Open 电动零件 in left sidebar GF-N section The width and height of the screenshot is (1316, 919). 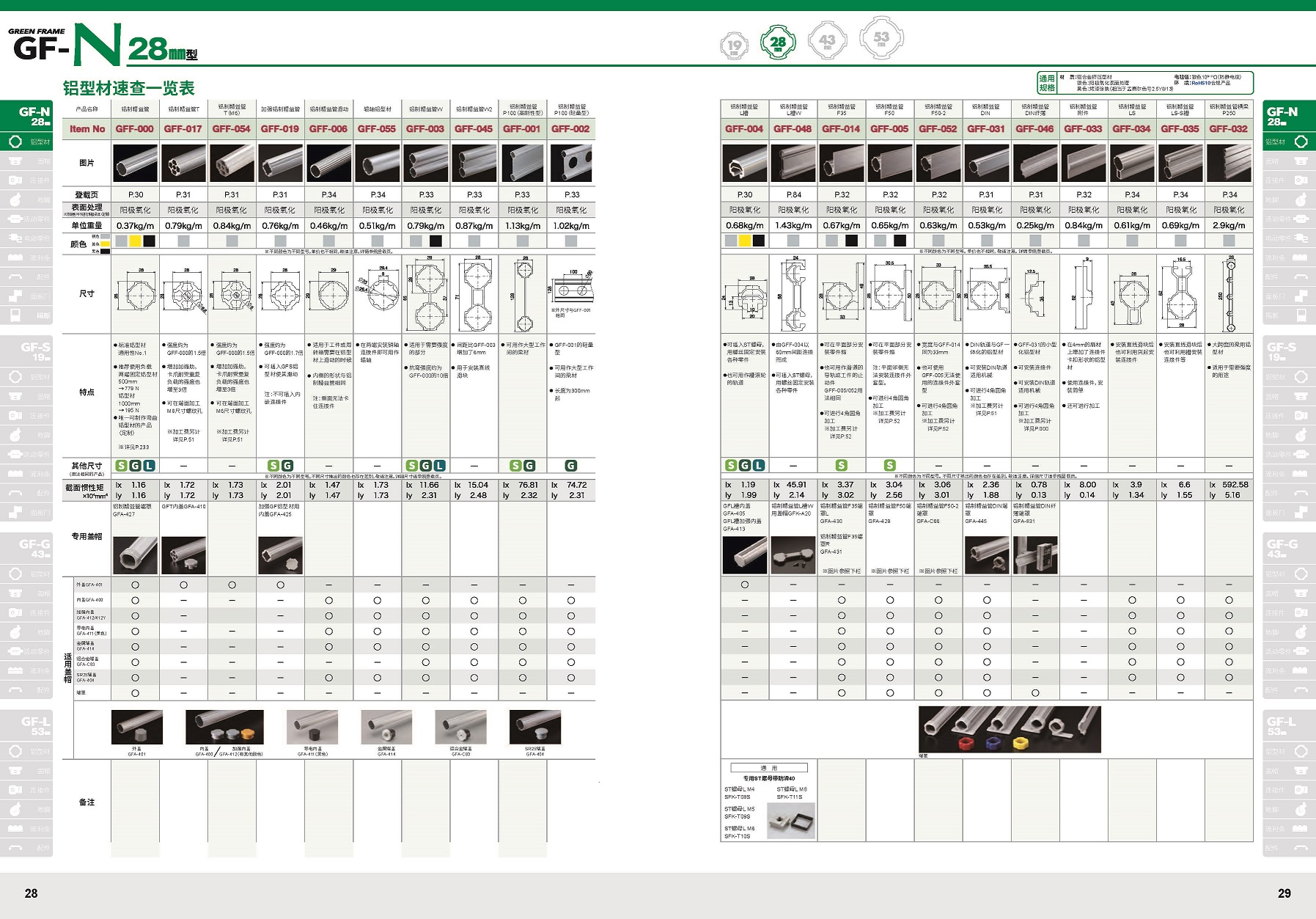pyautogui.click(x=26, y=238)
